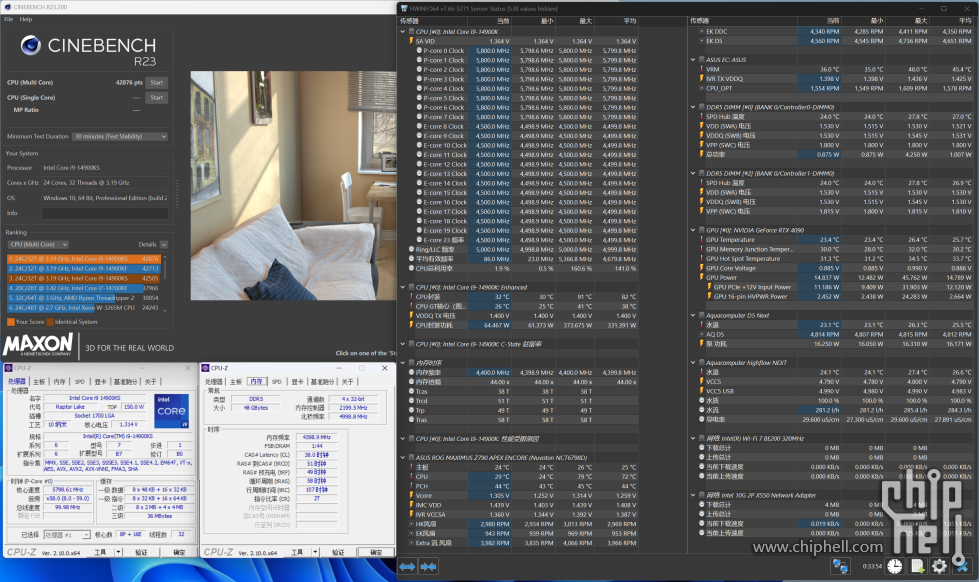Open the Cinebench File menu
979x582 pixels.
tap(9, 19)
